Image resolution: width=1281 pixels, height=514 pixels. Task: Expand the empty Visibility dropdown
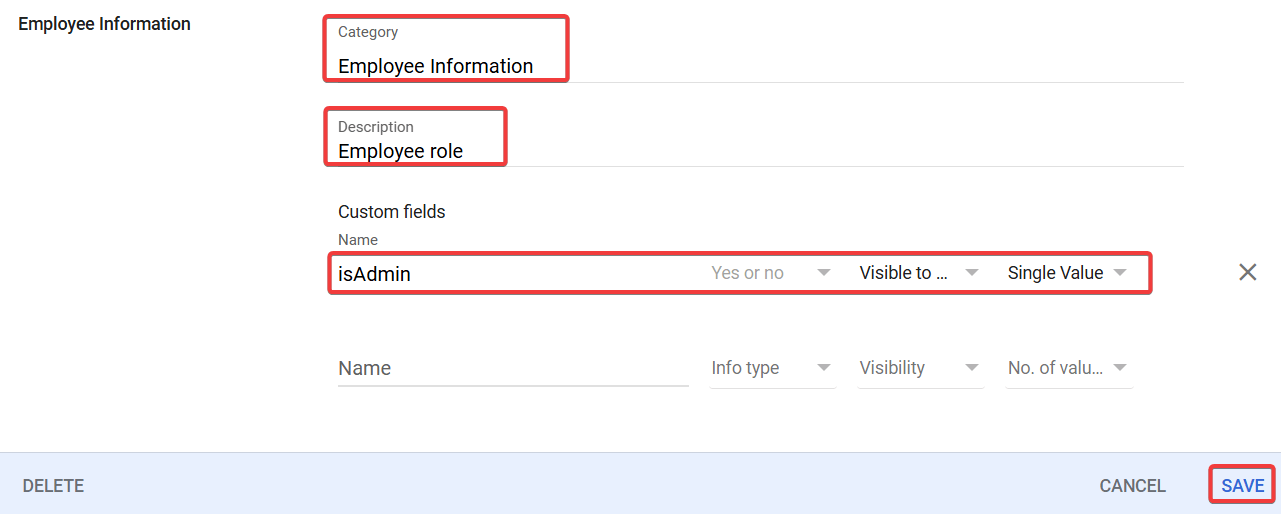918,368
